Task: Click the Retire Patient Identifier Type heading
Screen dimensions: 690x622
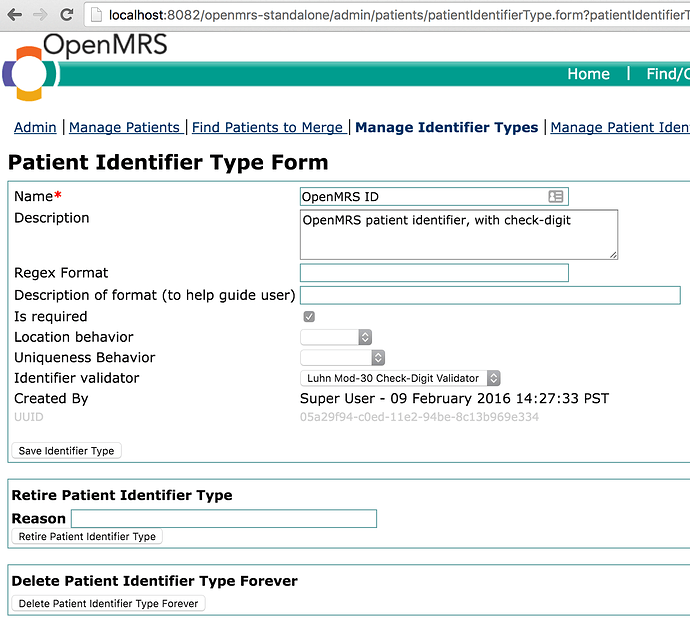Action: point(122,495)
